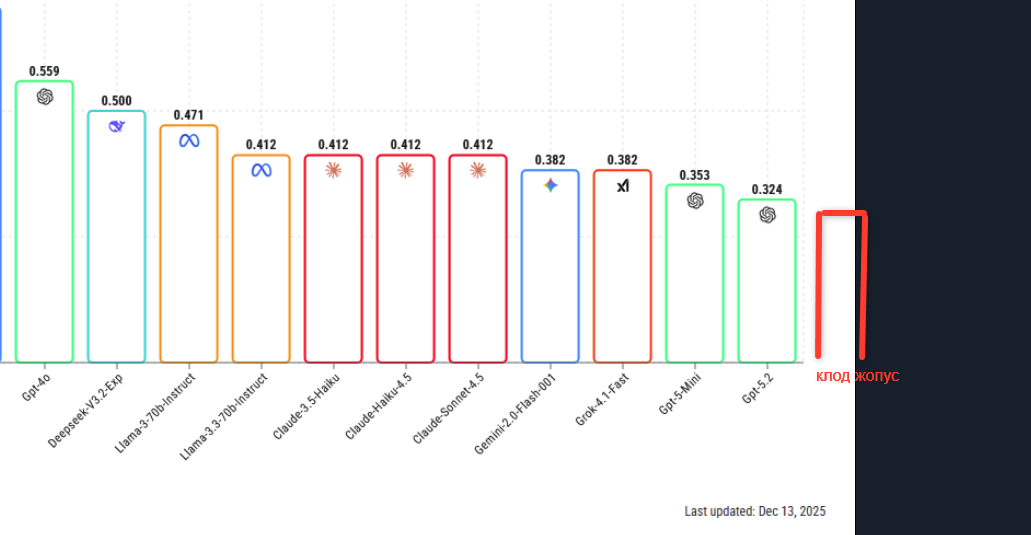Click the OpenAI icon on the Gpt-4o bar
The image size is (1031, 535).
tap(44, 96)
